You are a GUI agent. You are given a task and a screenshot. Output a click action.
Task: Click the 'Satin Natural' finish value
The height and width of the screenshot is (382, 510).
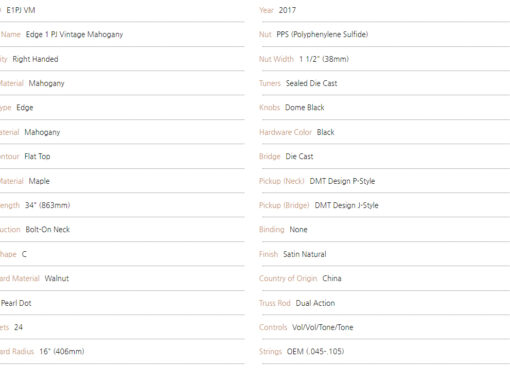coord(305,254)
